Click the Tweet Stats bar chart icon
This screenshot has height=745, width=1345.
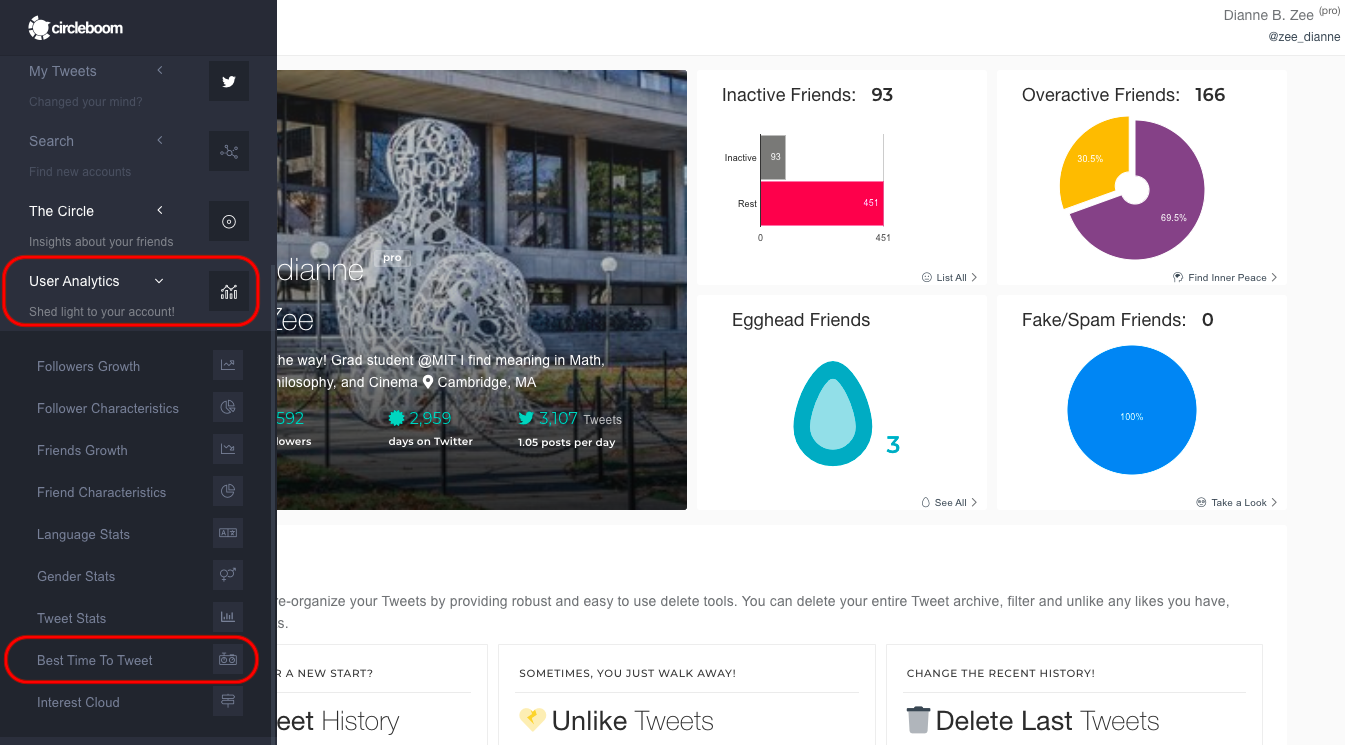(x=228, y=618)
